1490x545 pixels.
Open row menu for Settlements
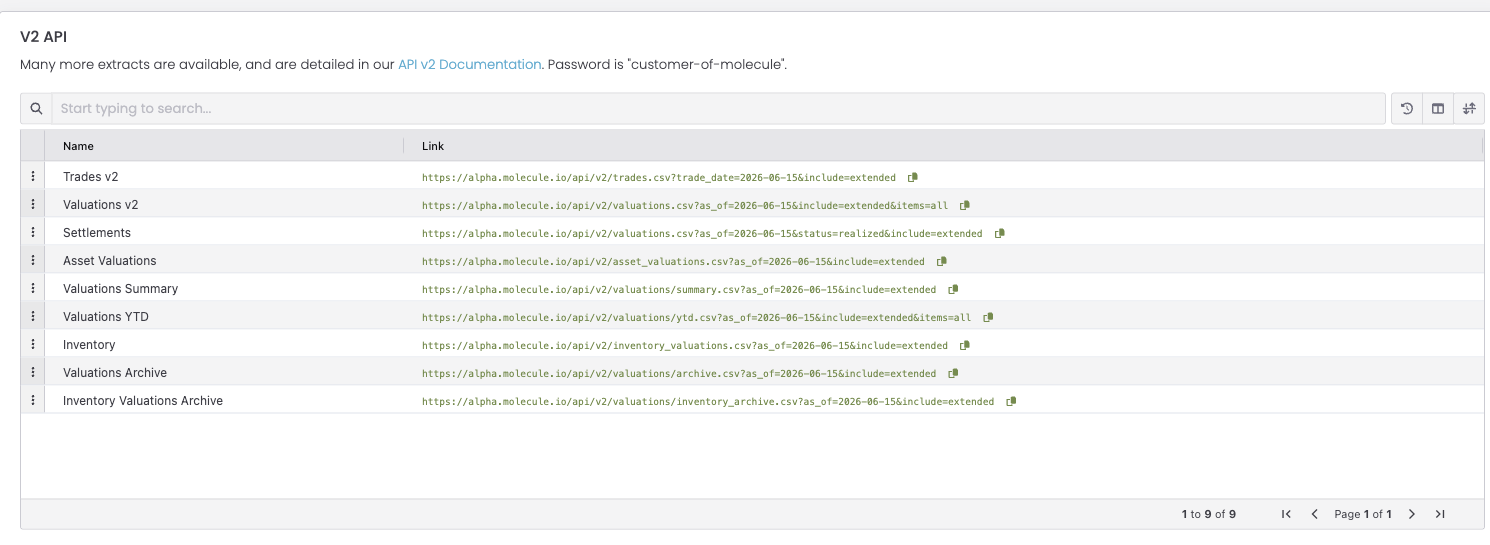tap(33, 232)
